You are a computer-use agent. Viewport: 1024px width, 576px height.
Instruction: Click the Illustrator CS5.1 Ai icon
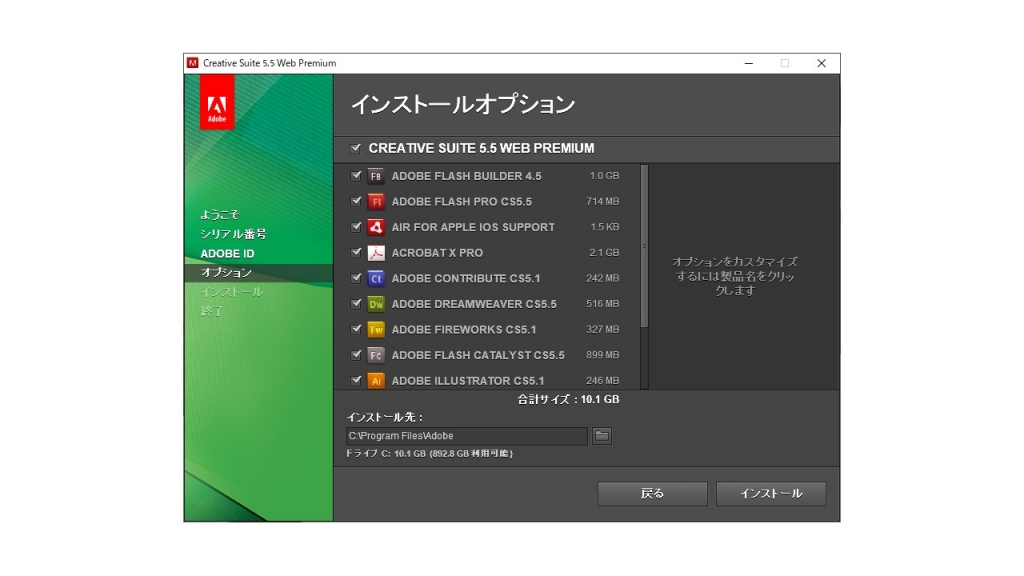(376, 381)
